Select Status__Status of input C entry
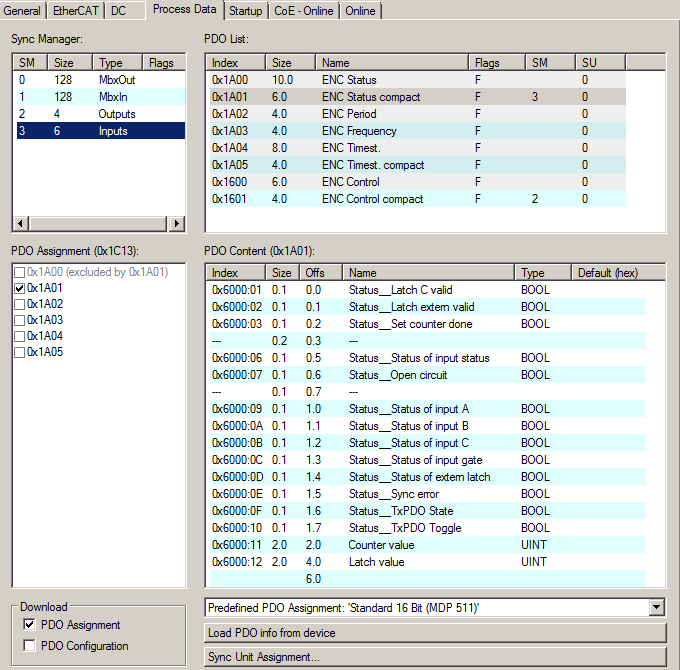 pos(428,443)
